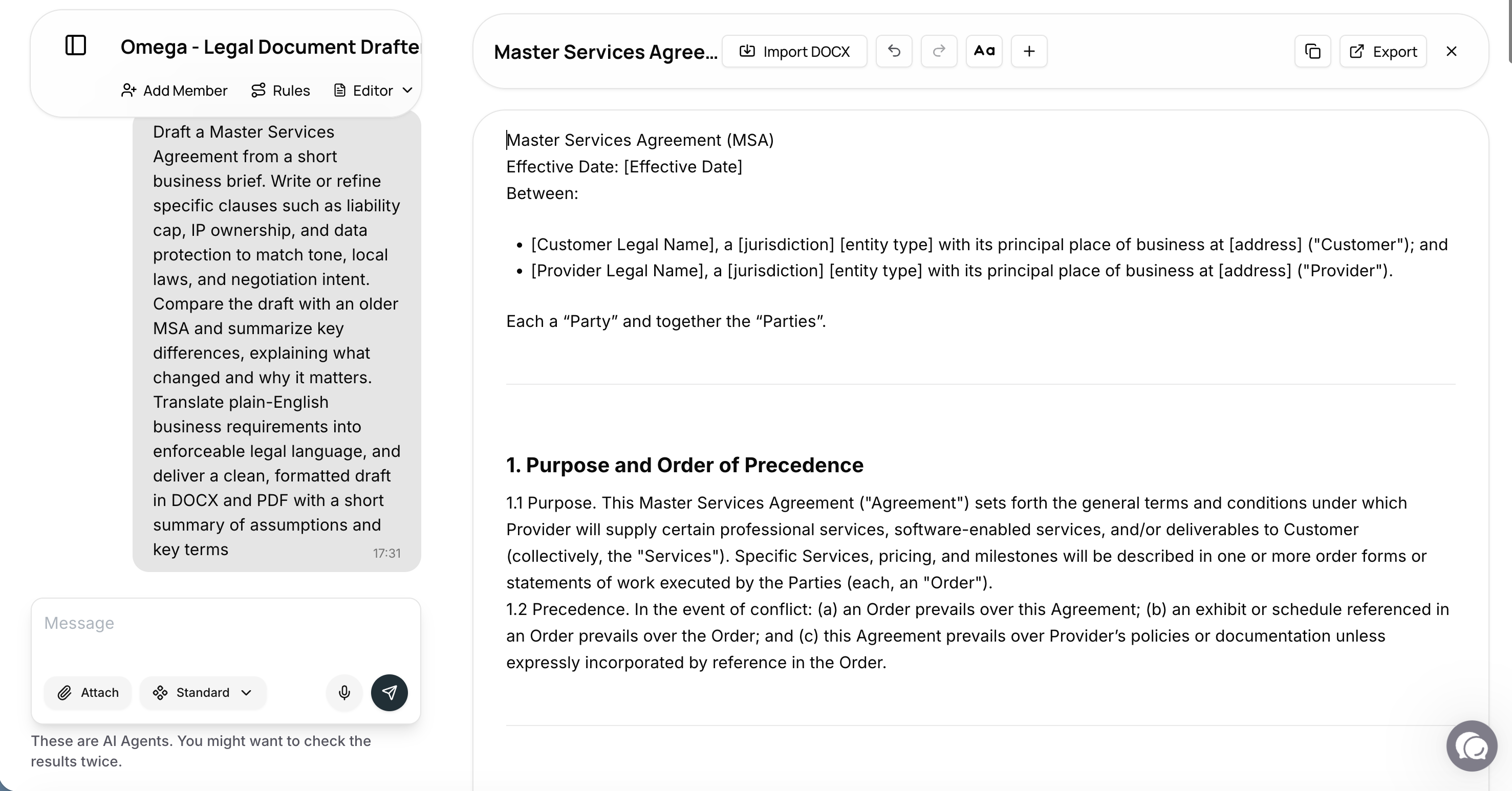This screenshot has height=791, width=1512.
Task: Click the Purpose and Order of Precedence heading
Action: tap(684, 465)
